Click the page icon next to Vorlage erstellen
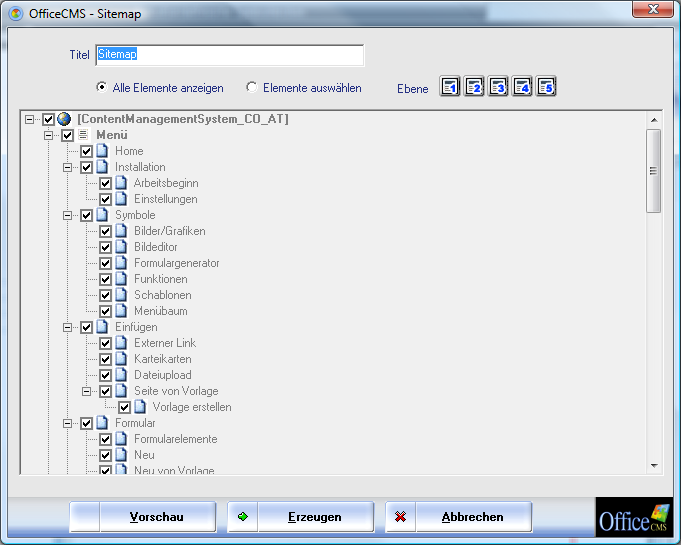This screenshot has height=545, width=681. pos(140,407)
